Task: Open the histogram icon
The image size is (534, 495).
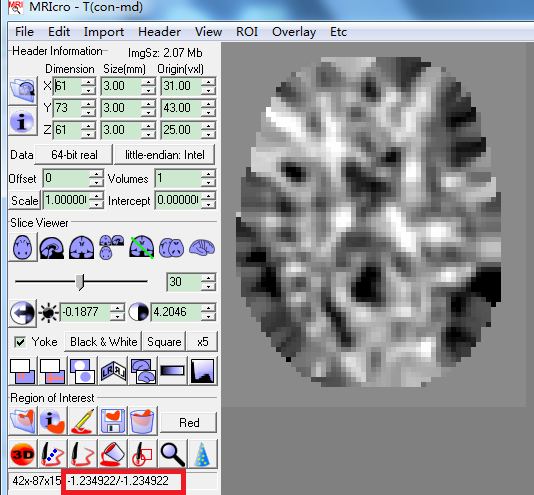Action: [x=203, y=371]
